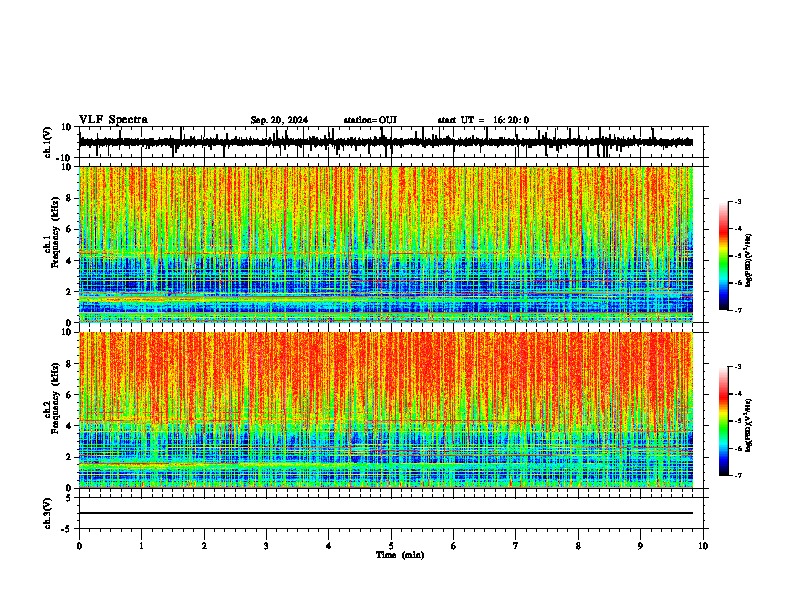This screenshot has width=792, height=612.
Task: Click tick label "6" on the Time axis
Action: coord(454,546)
